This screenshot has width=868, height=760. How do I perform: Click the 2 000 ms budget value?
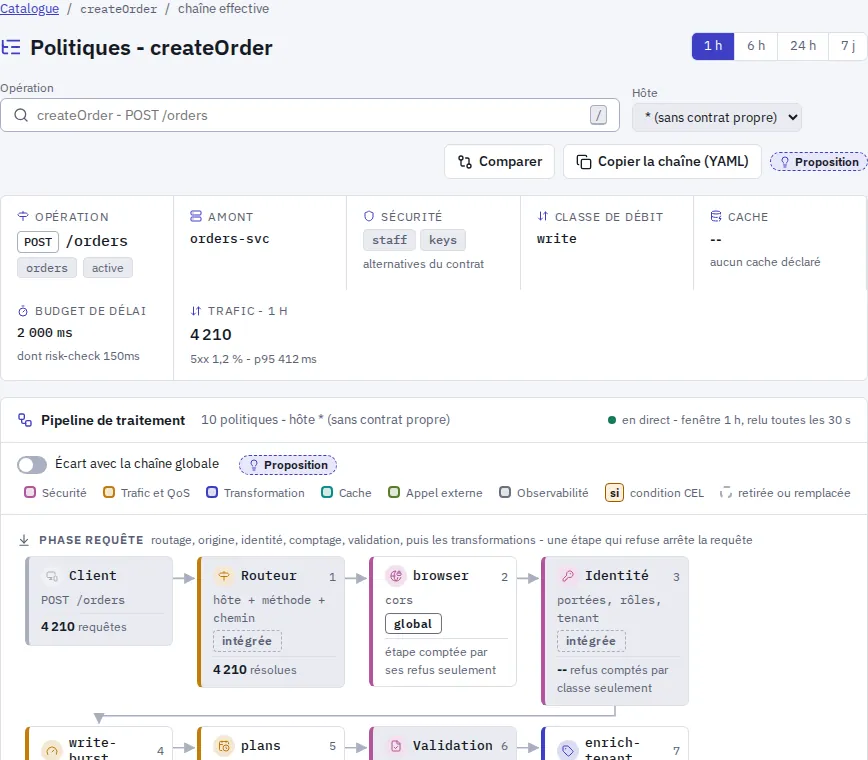tap(45, 333)
